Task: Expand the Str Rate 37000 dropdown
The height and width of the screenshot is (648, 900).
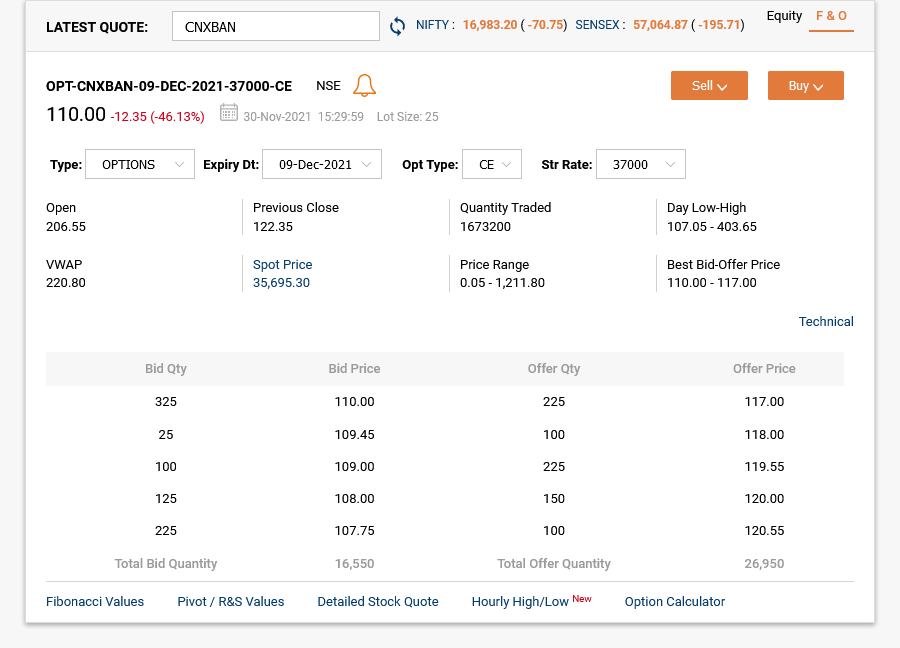Action: tap(641, 164)
